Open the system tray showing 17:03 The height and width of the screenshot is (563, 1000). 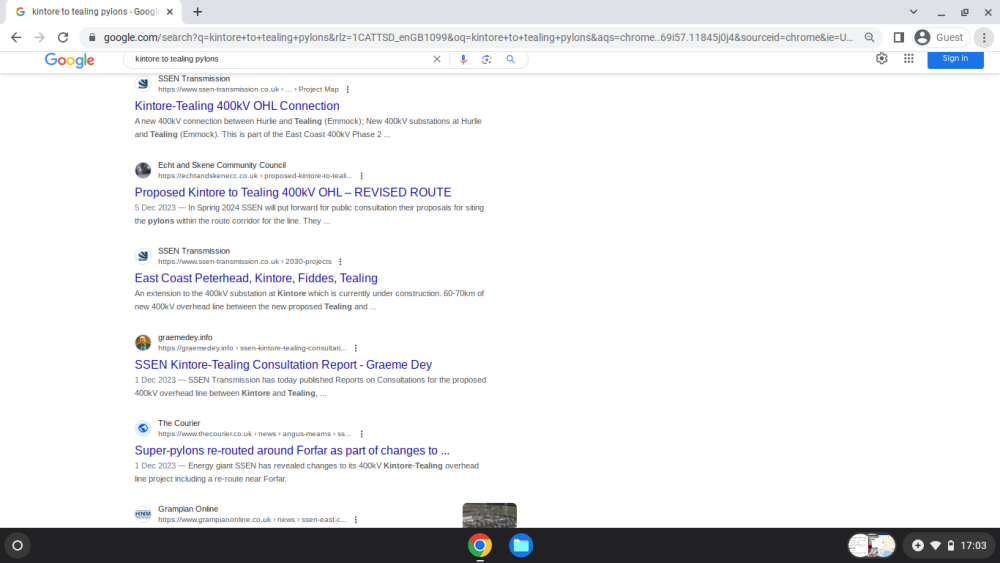(950, 546)
